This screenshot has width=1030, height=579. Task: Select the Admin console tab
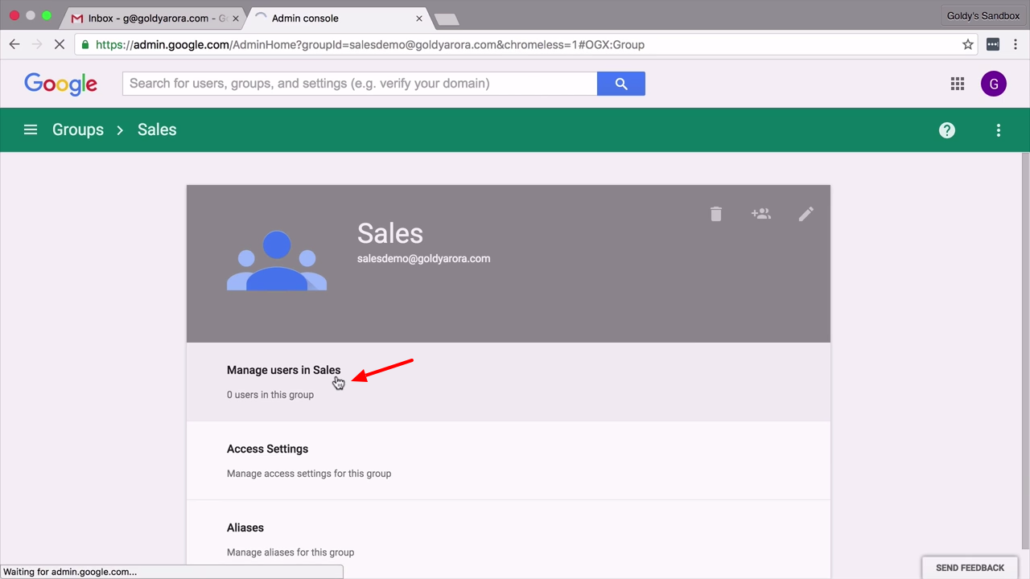coord(336,18)
